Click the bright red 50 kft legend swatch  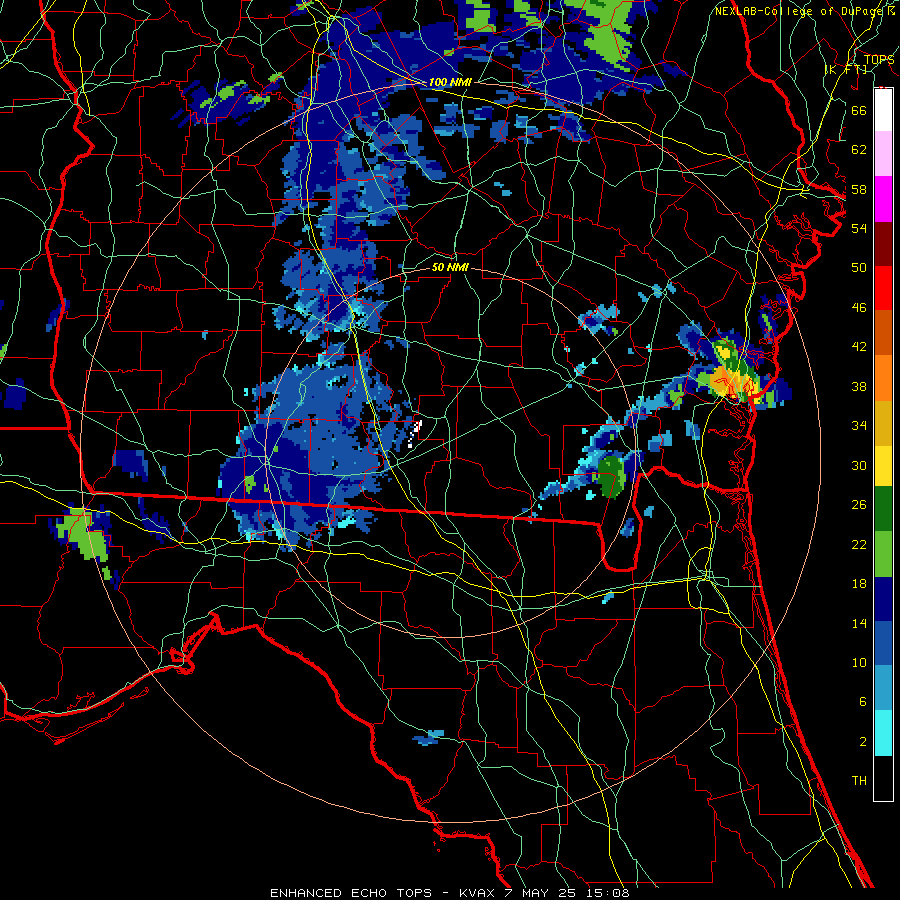point(883,288)
